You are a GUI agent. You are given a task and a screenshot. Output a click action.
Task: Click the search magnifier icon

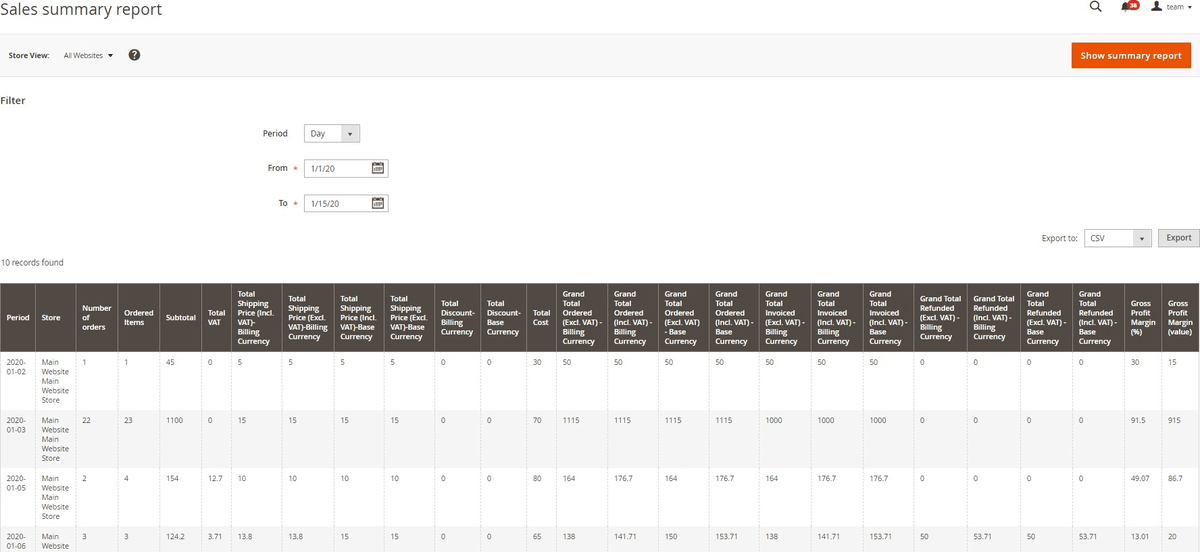pyautogui.click(x=1095, y=8)
